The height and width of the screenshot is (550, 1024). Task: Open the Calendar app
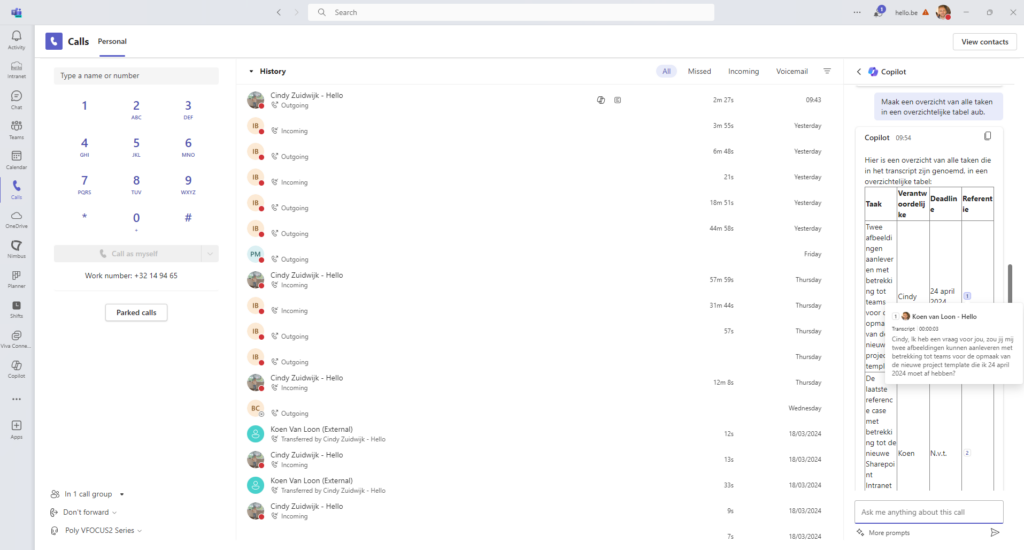coord(16,159)
